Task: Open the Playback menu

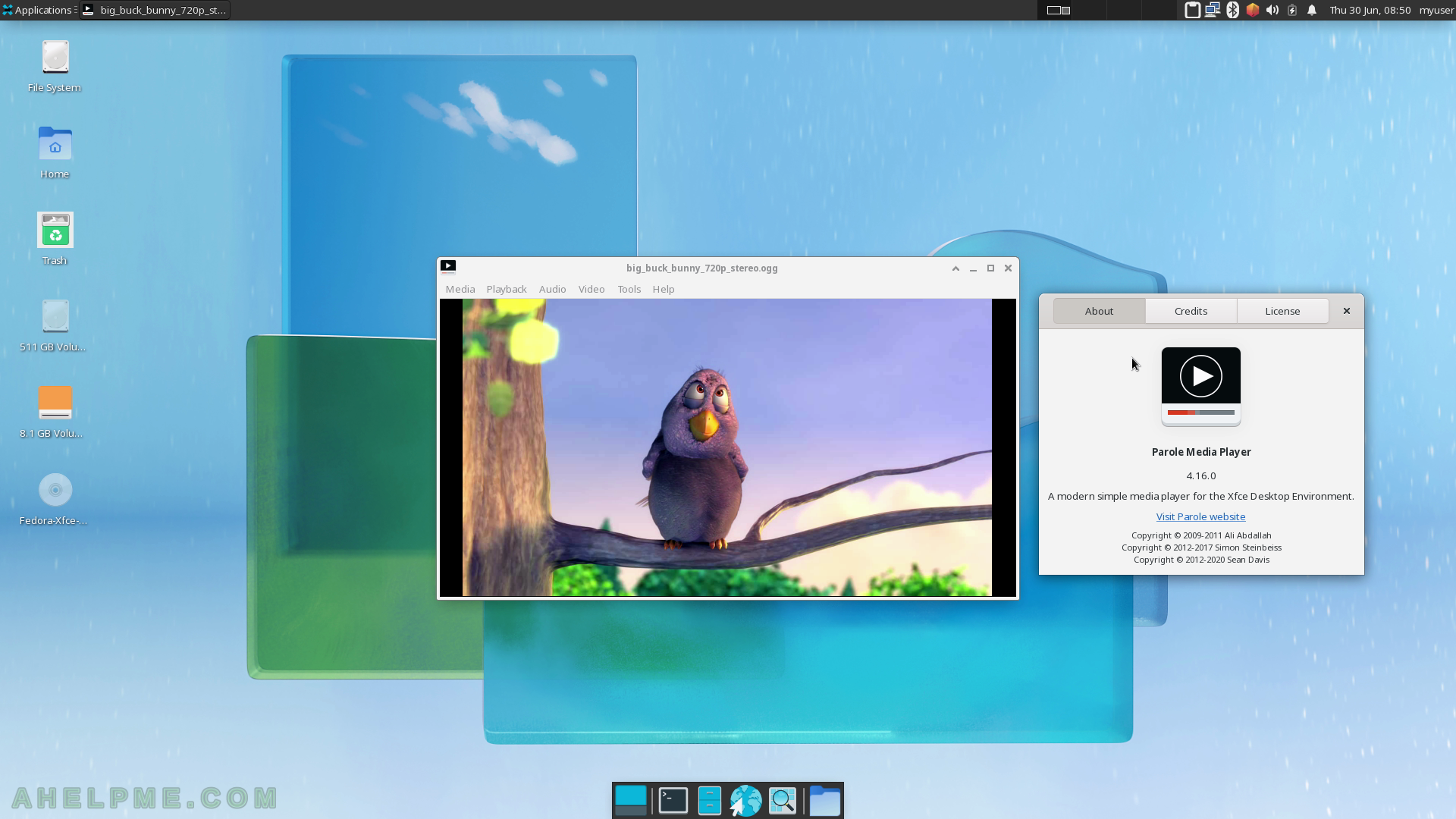Action: (x=507, y=289)
